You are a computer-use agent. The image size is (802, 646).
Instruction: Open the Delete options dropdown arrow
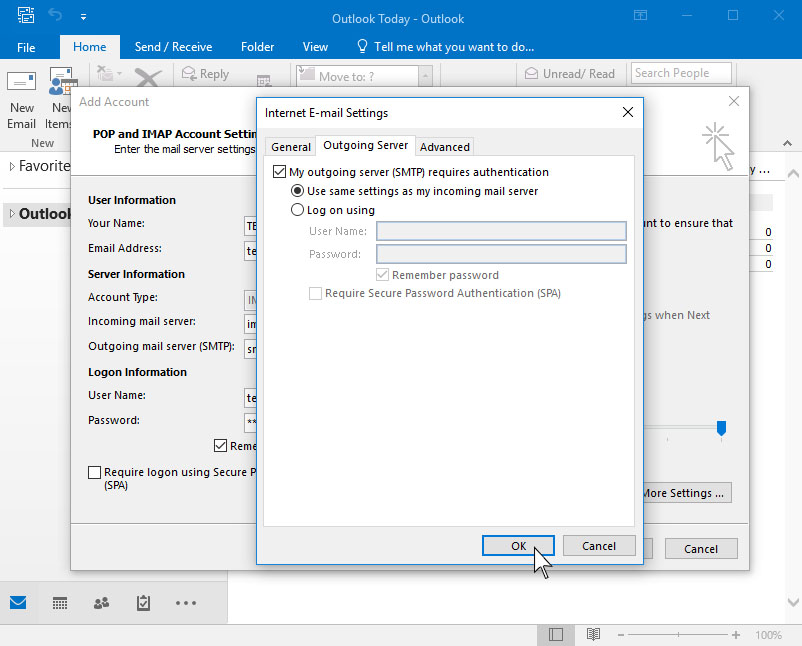[119, 74]
